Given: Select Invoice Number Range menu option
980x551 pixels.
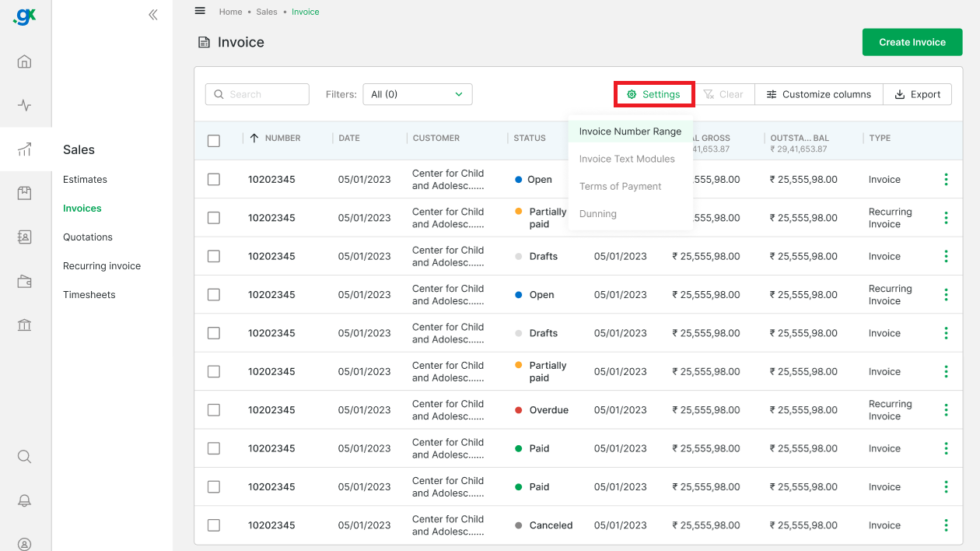Looking at the screenshot, I should point(630,131).
